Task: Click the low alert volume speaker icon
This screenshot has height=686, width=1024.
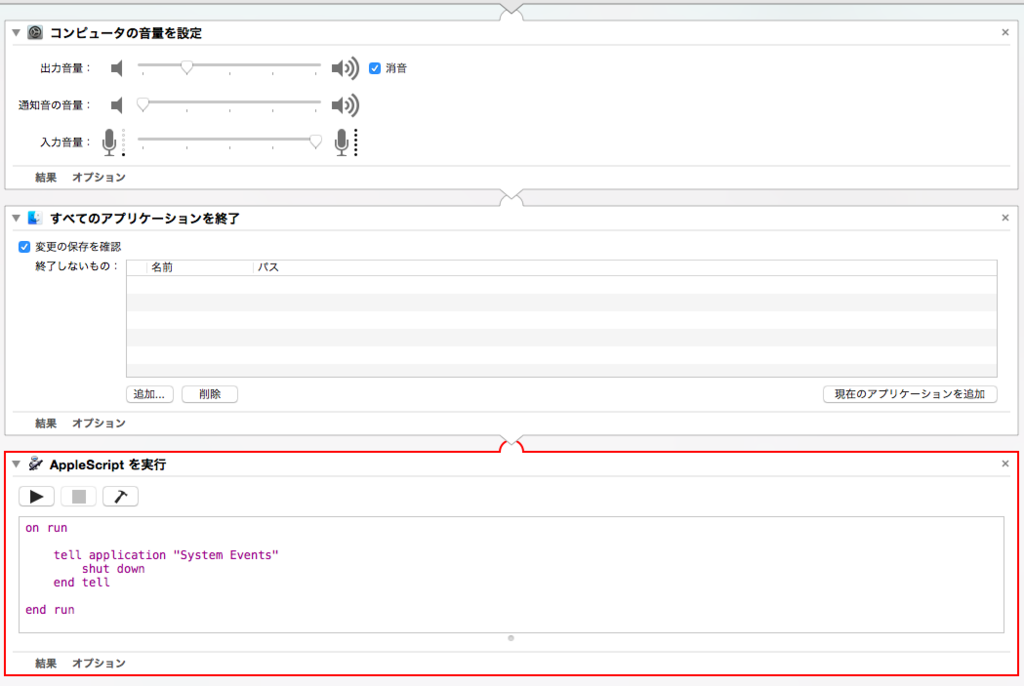Action: tap(117, 105)
